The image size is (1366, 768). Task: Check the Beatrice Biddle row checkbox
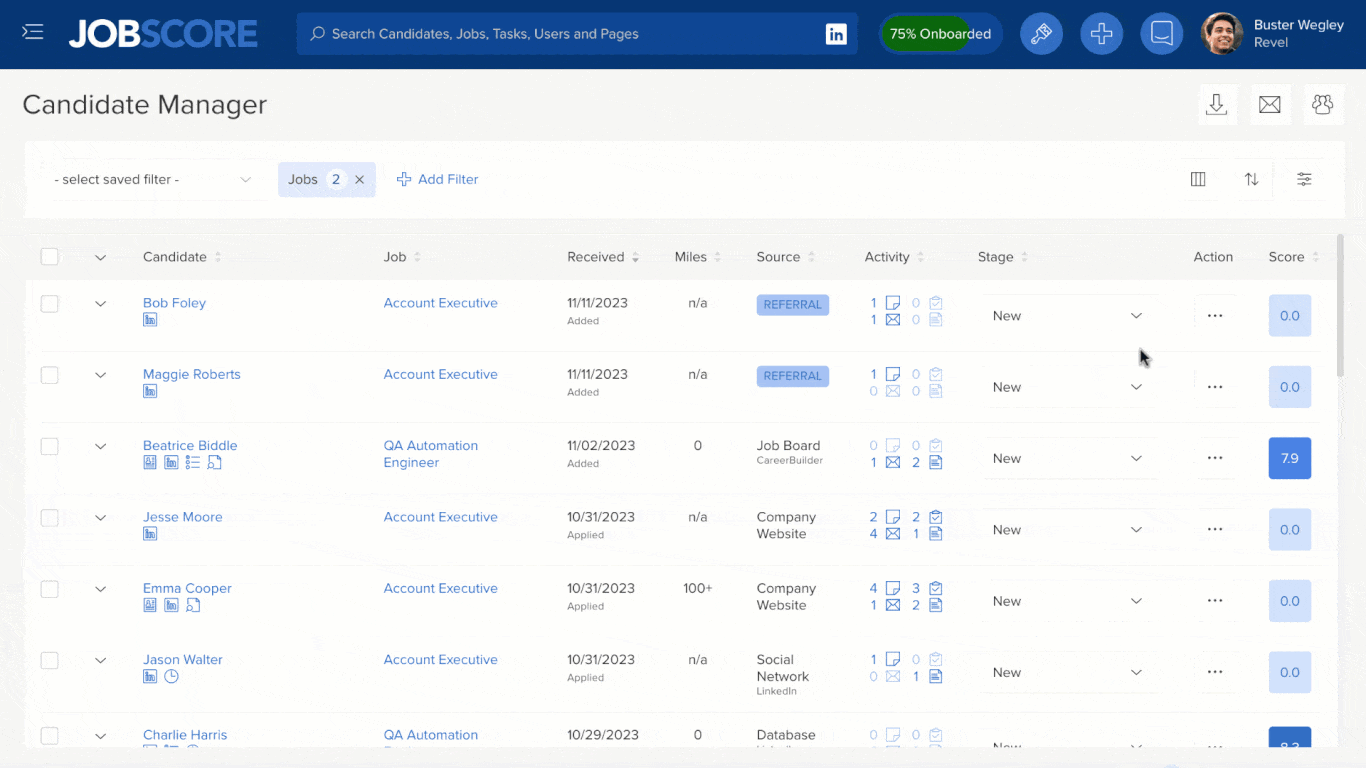tap(49, 446)
